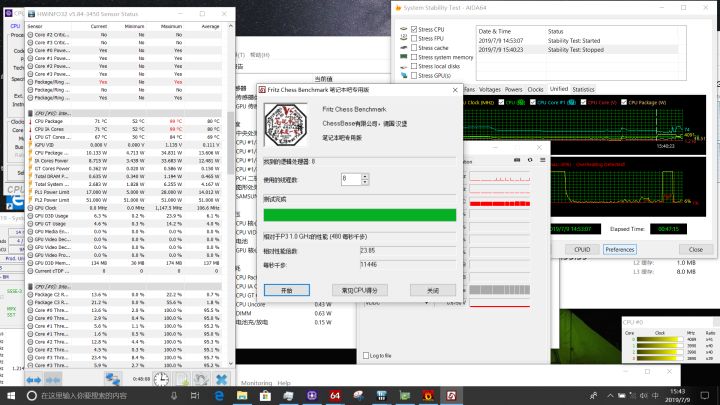The width and height of the screenshot is (720, 405).
Task: Open green chip app taskbar icon
Action: point(405,395)
